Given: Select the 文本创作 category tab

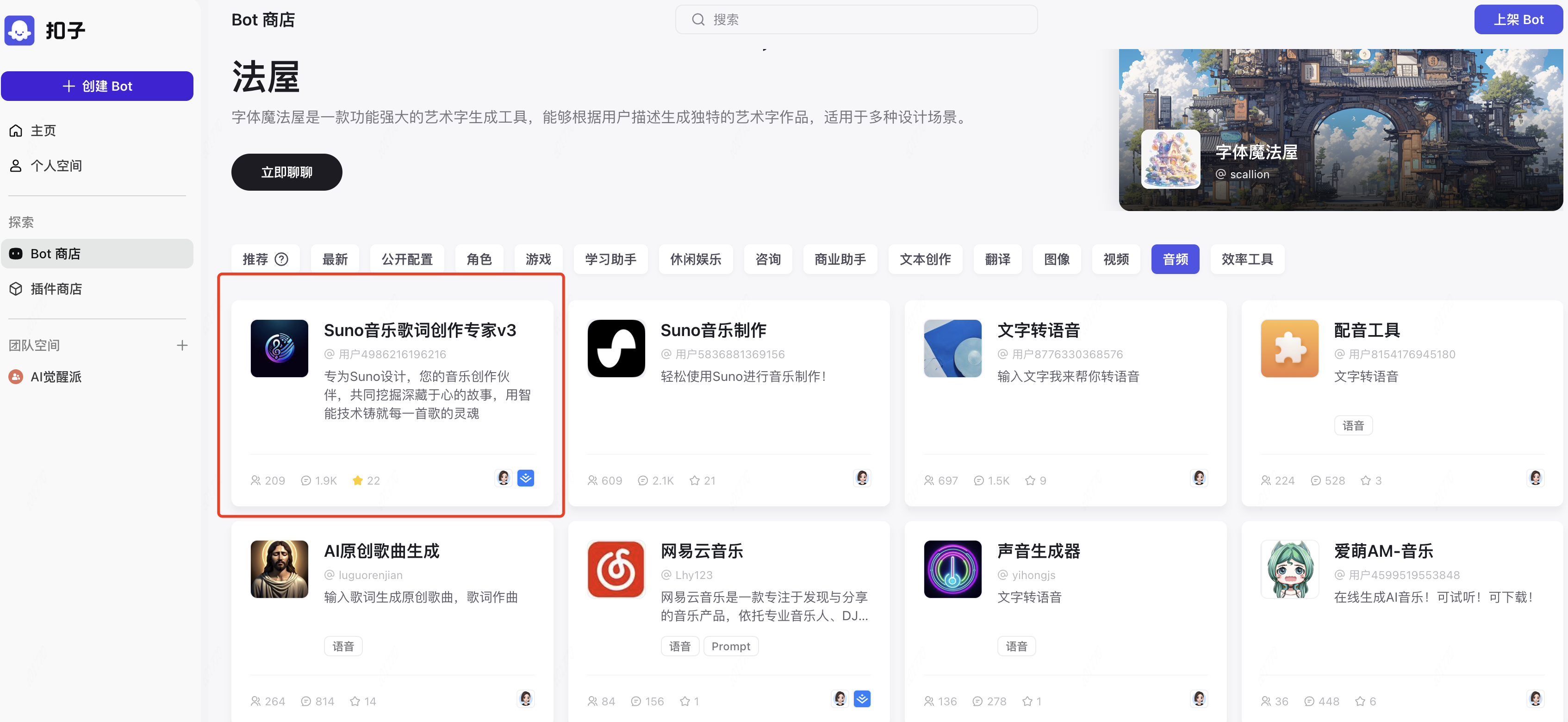Looking at the screenshot, I should tap(925, 259).
